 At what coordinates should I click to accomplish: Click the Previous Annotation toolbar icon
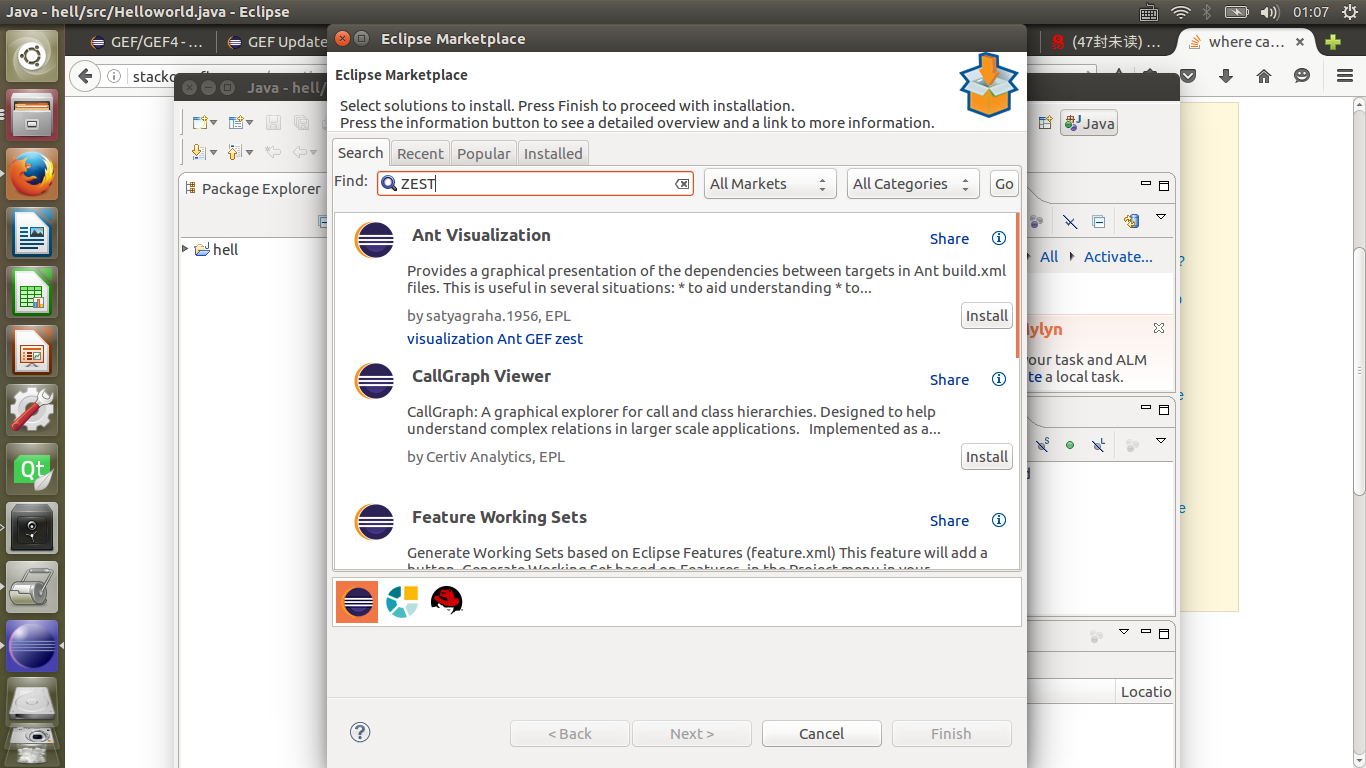pyautogui.click(x=234, y=152)
